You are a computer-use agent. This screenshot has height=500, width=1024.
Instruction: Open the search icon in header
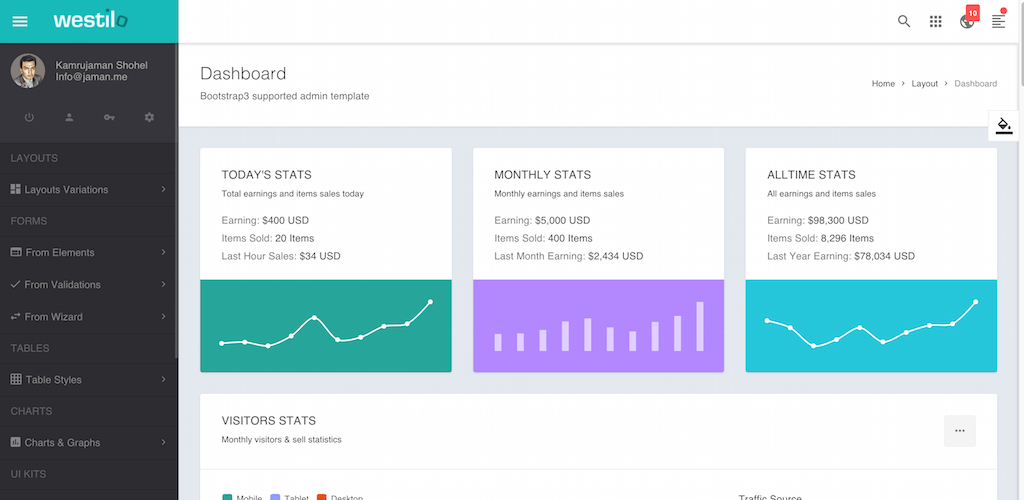pyautogui.click(x=904, y=21)
